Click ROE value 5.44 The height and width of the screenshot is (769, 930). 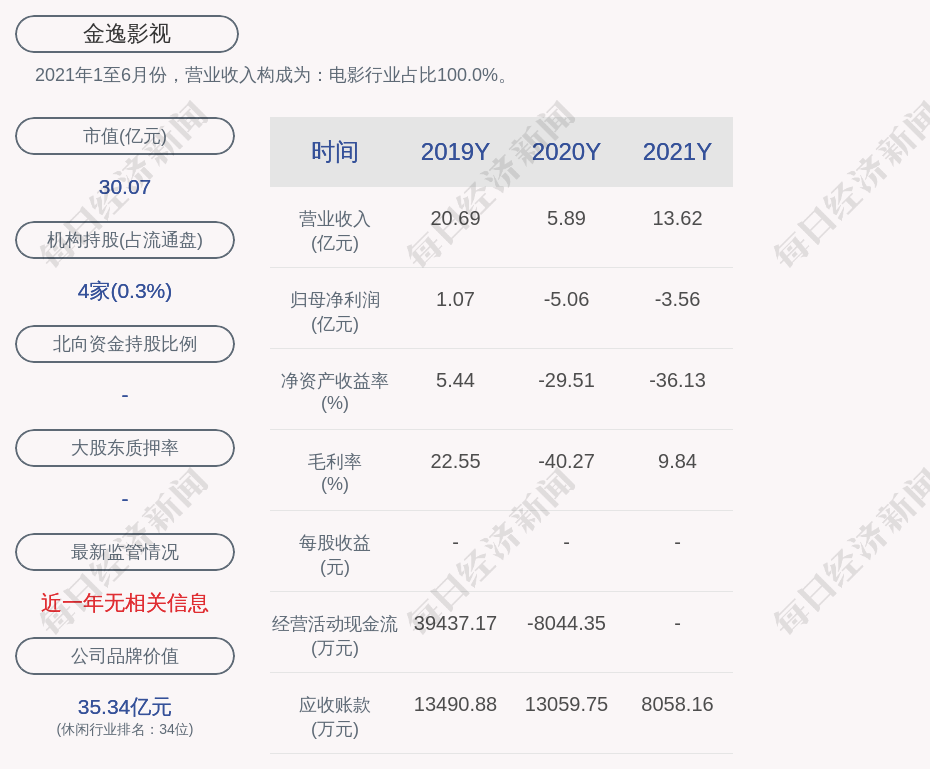[455, 380]
